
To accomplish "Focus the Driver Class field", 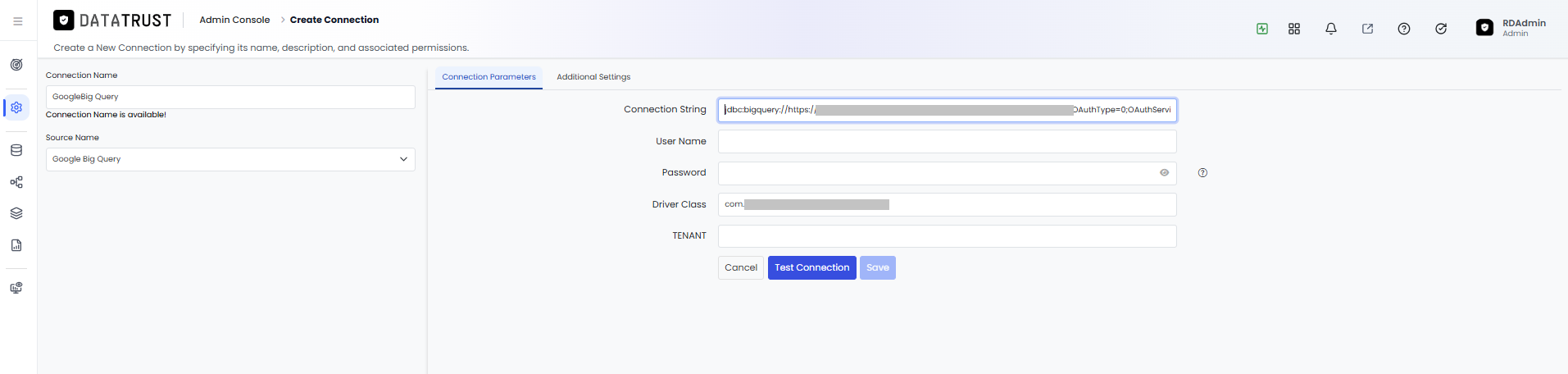I will (948, 204).
